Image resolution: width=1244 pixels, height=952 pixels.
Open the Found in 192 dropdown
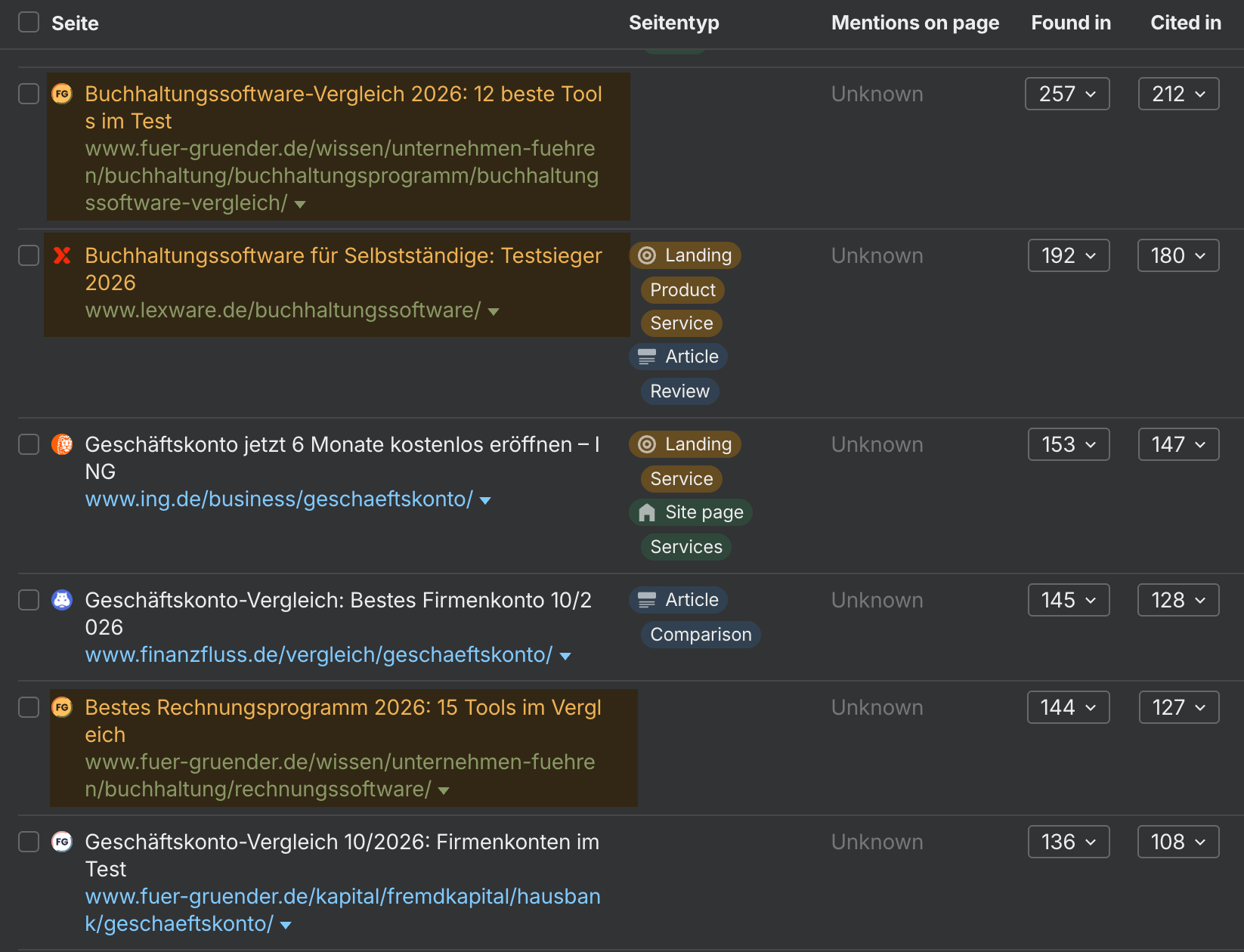point(1069,255)
